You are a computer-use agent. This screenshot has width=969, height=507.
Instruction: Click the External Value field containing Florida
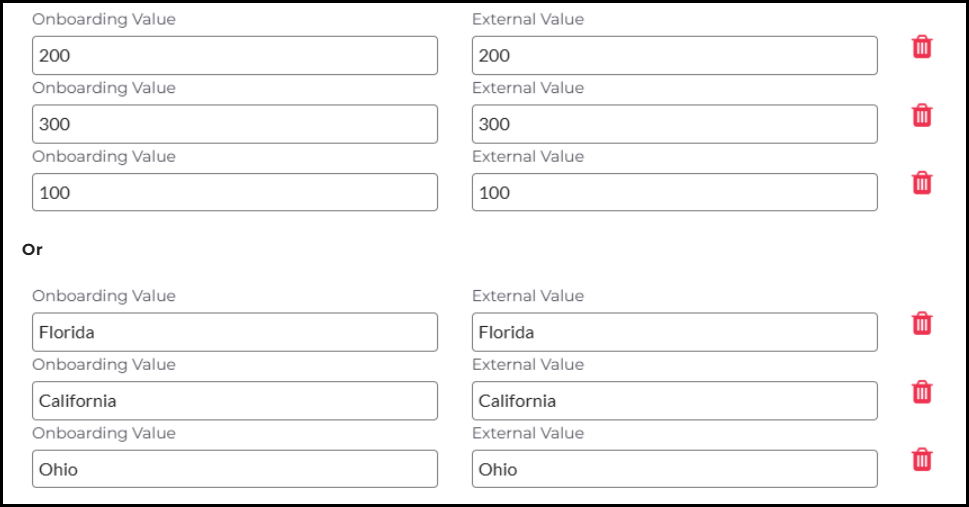pos(674,332)
